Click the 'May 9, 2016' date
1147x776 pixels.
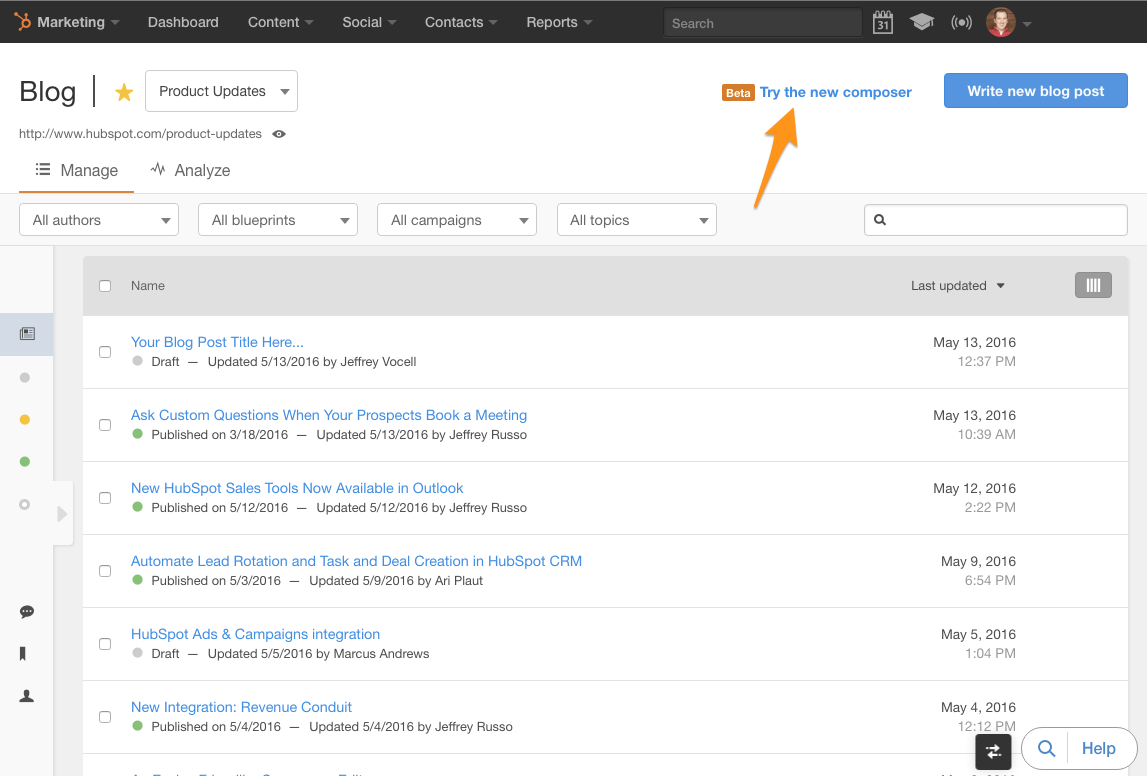(x=978, y=562)
